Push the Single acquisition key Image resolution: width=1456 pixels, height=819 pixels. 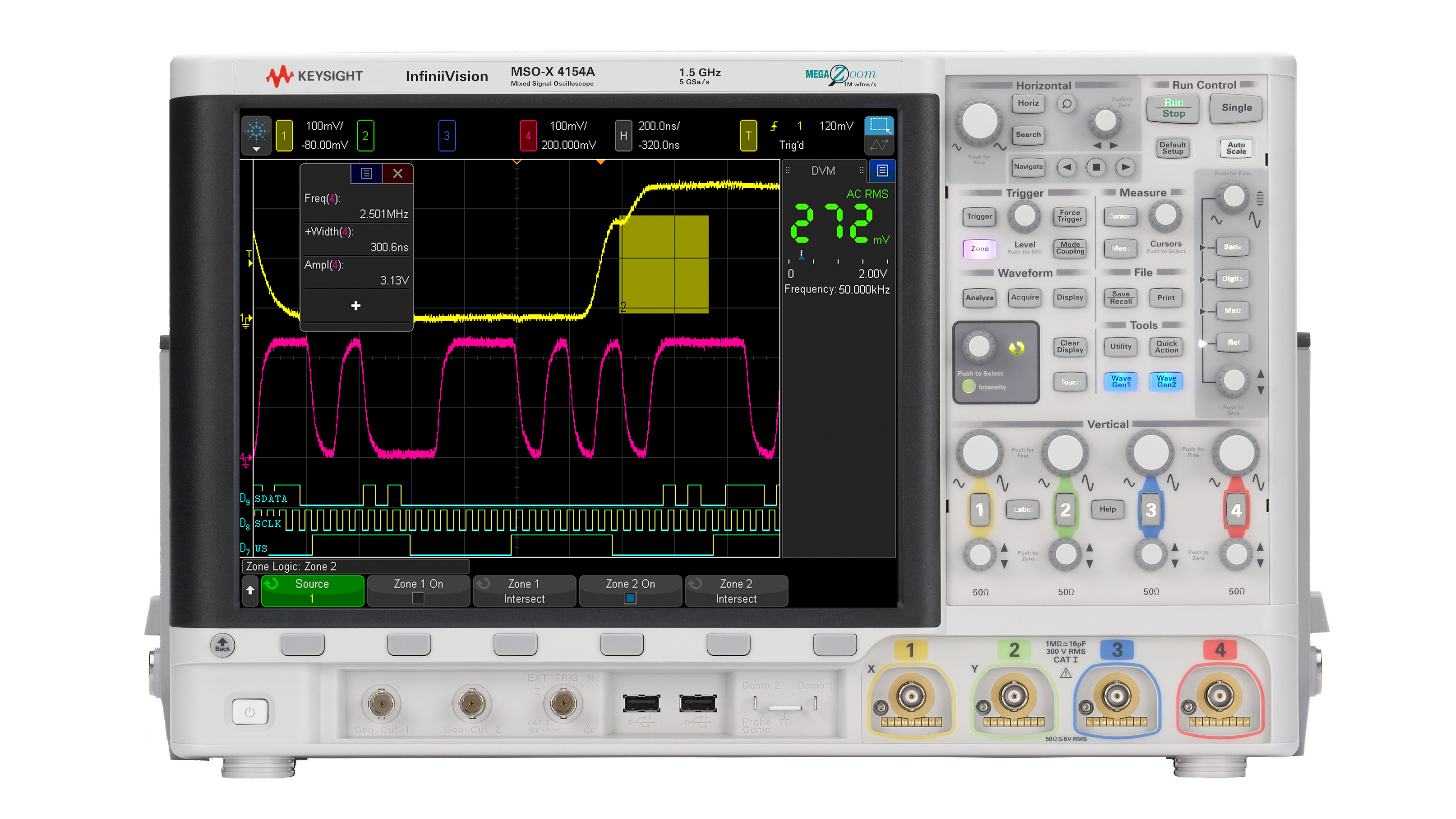click(x=1236, y=108)
